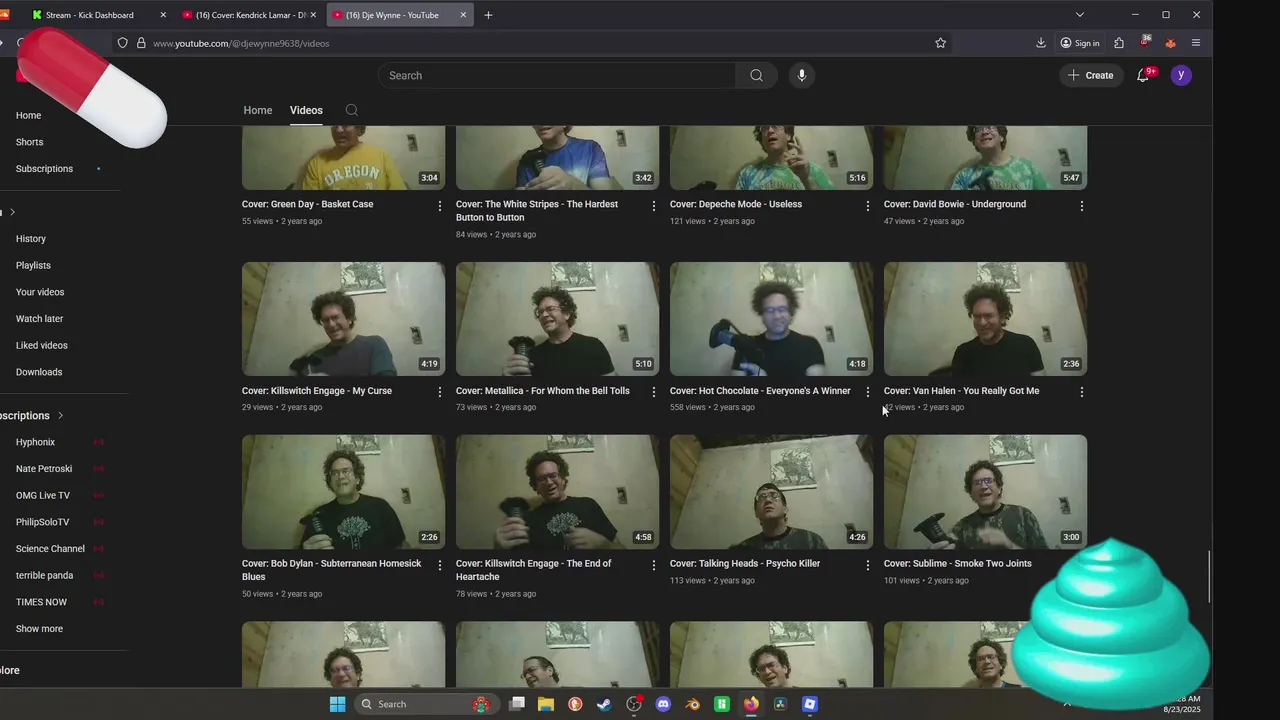Viewport: 1280px width, 720px height.
Task: Open the Science Channel subscription
Action: pyautogui.click(x=50, y=549)
